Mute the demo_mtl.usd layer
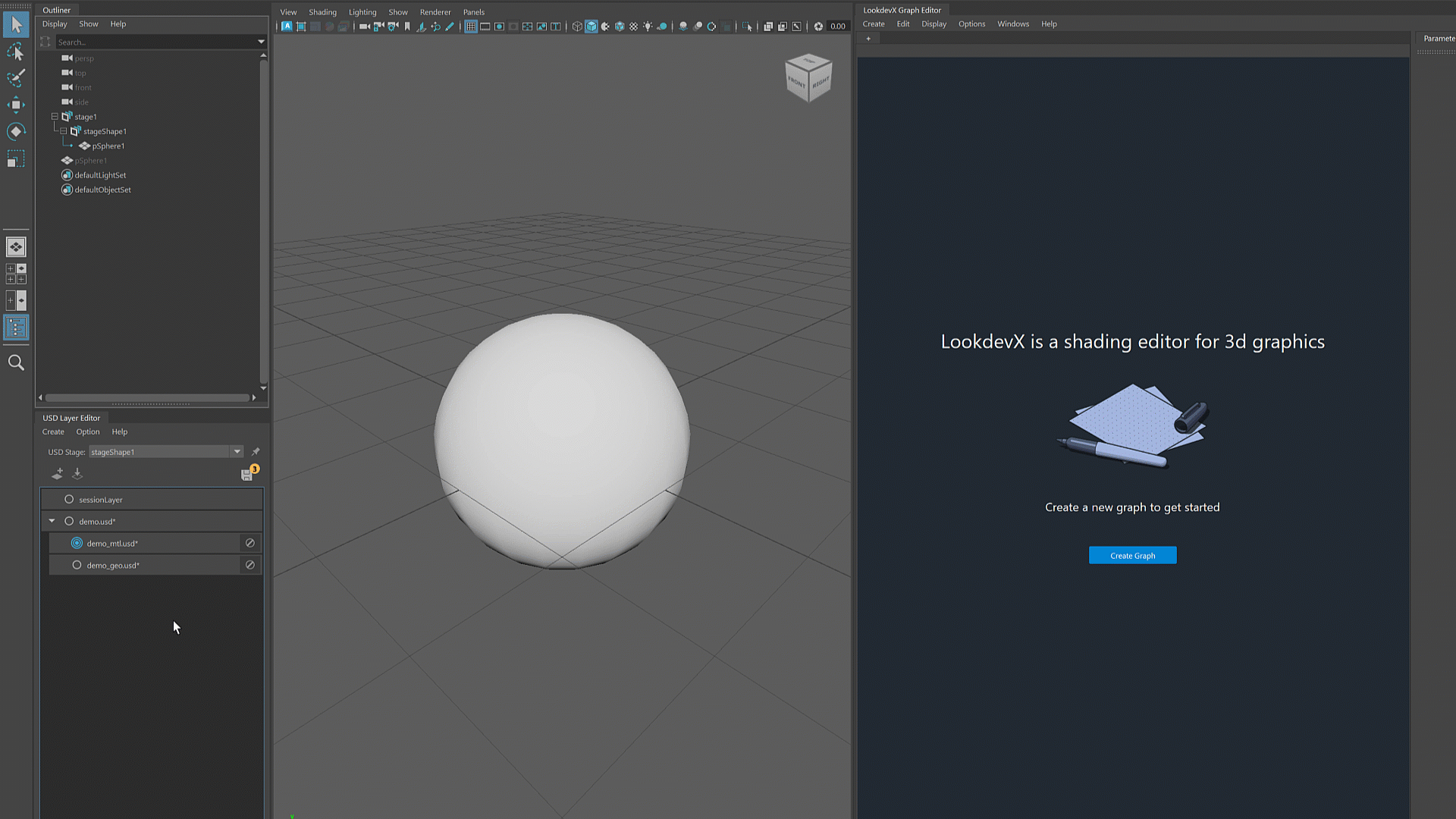Viewport: 1456px width, 819px height. click(x=249, y=543)
